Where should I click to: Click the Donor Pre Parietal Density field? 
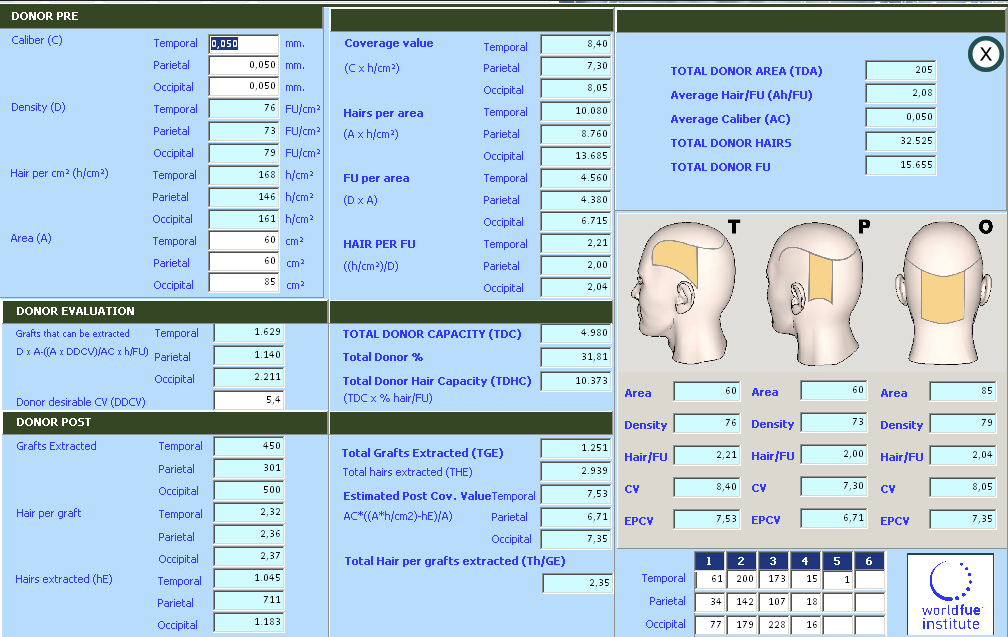[243, 131]
